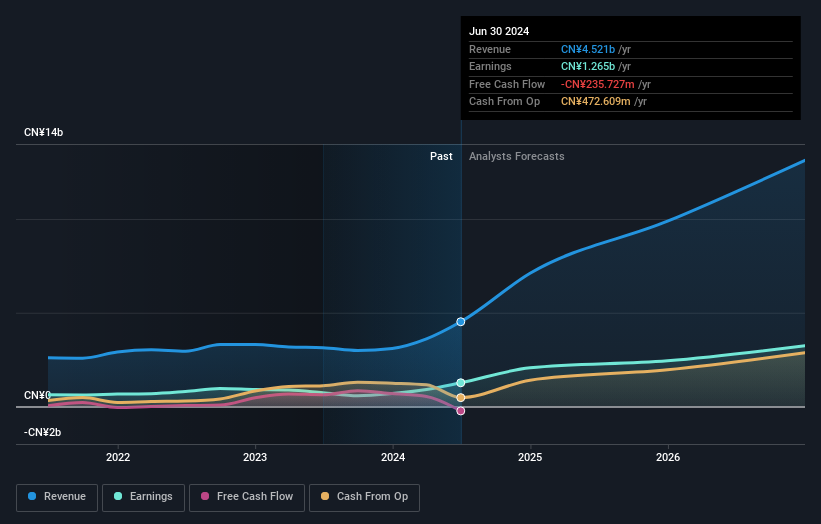This screenshot has width=821, height=524.
Task: Select the 2024 x-axis label
Action: tap(393, 457)
